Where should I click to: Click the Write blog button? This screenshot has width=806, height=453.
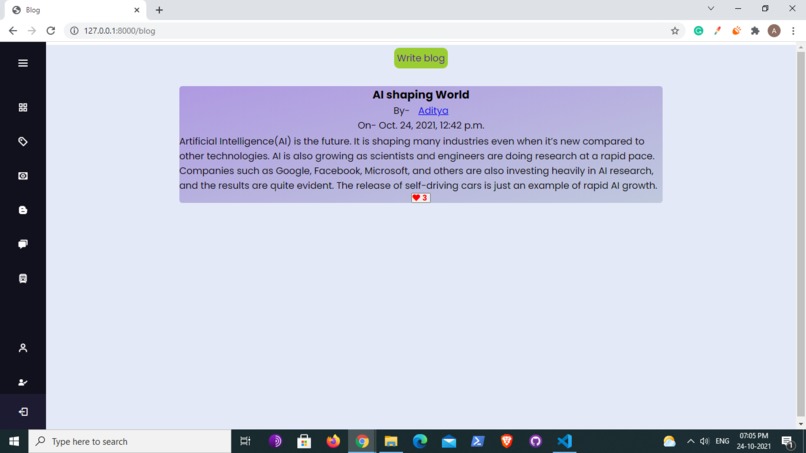[420, 58]
